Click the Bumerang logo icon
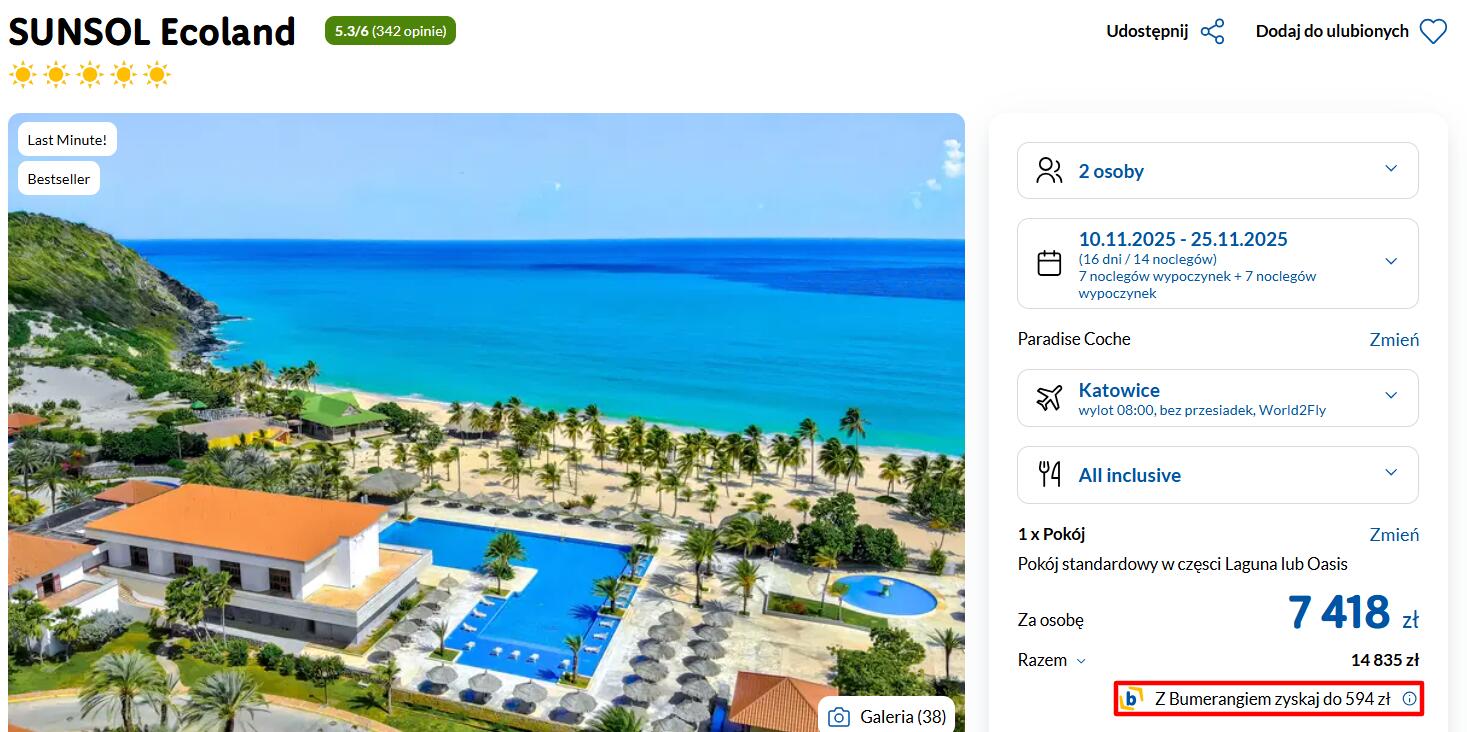1467x732 pixels. (x=1132, y=699)
